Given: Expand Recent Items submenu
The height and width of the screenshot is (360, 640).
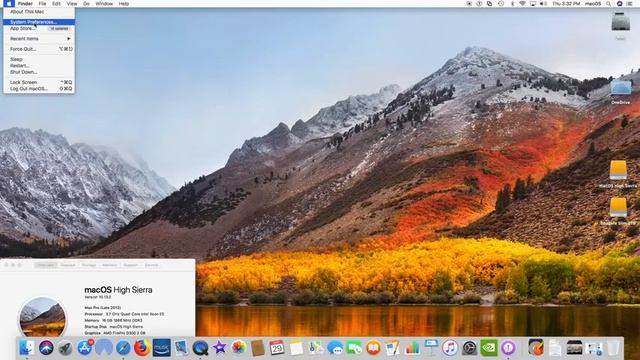Looking at the screenshot, I should point(39,39).
